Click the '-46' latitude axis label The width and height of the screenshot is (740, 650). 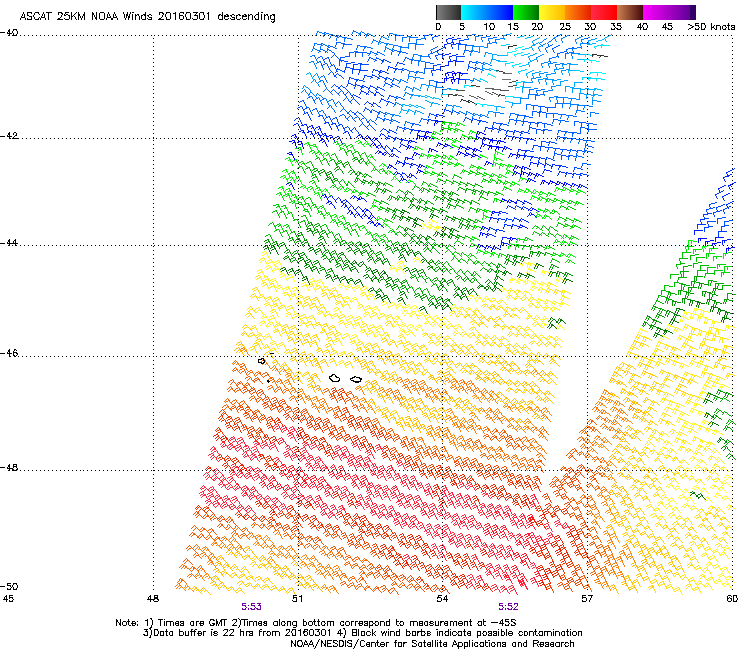click(9, 354)
